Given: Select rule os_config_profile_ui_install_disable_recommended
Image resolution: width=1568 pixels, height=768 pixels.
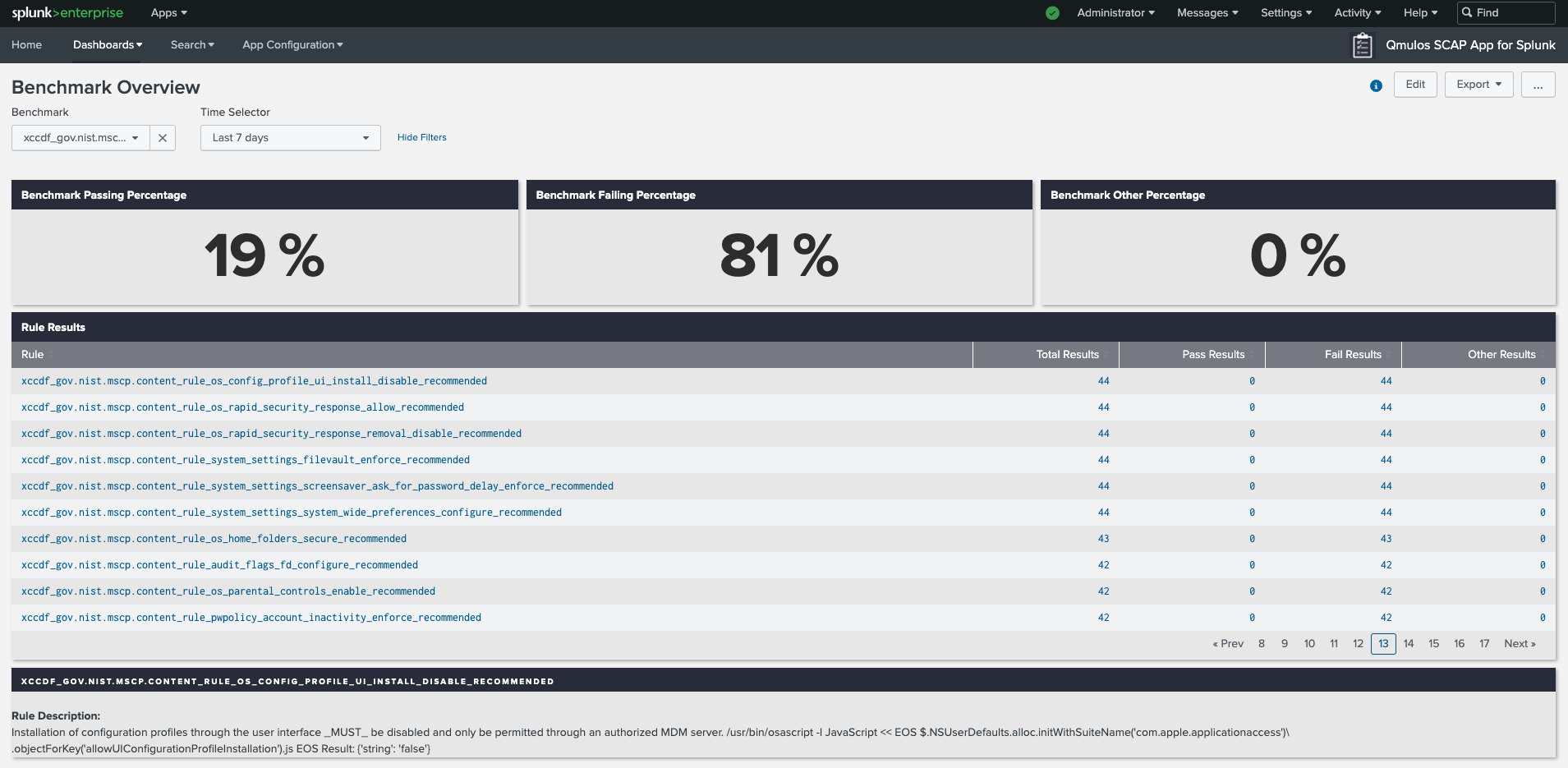Looking at the screenshot, I should click(x=254, y=381).
